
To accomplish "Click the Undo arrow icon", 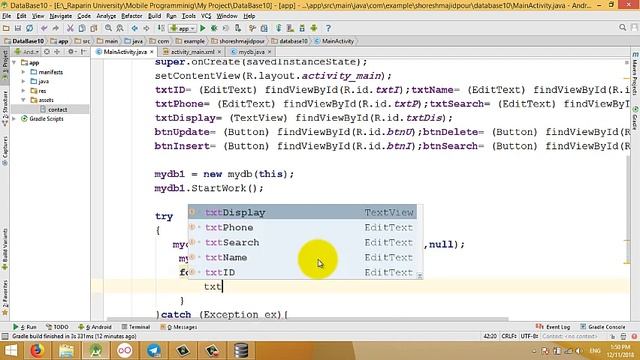I will 44,28.
